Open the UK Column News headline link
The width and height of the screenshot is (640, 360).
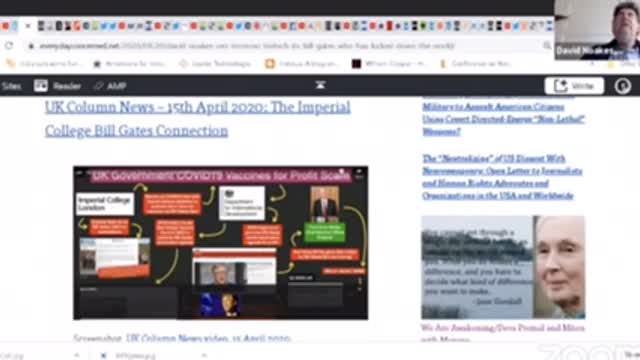click(198, 119)
